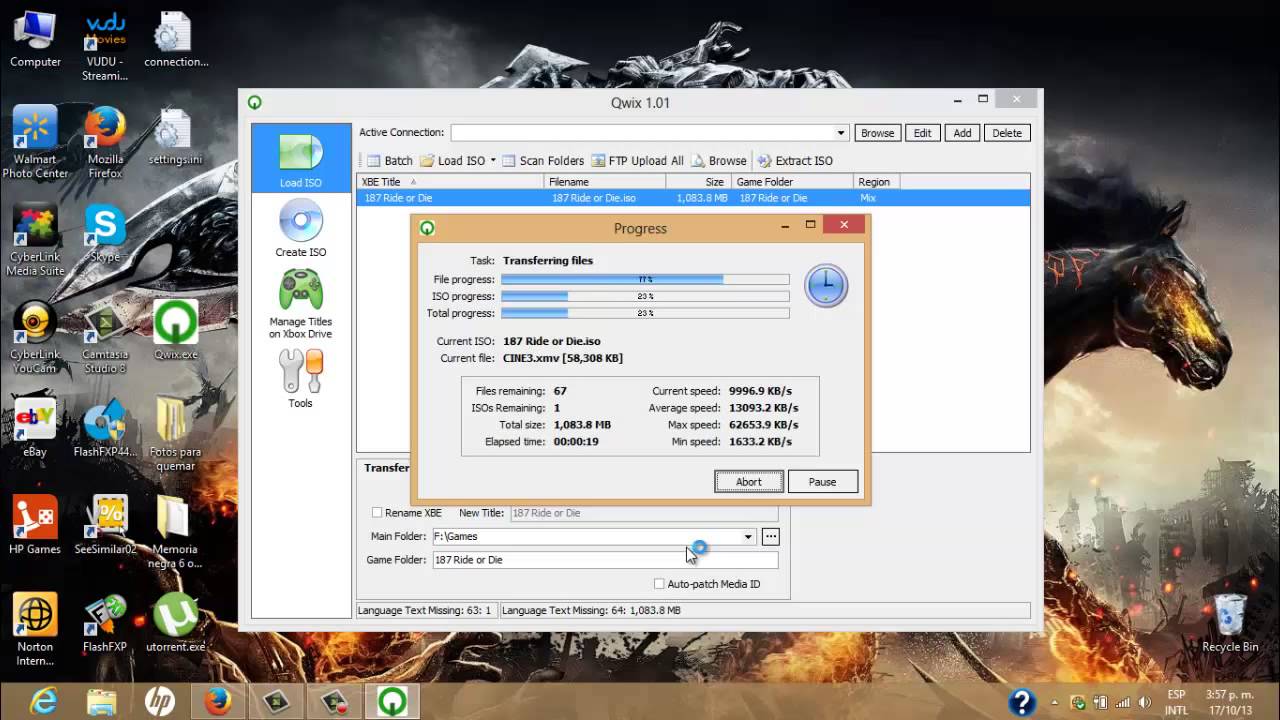This screenshot has width=1280, height=720.
Task: Click New Title input field
Action: tap(644, 513)
